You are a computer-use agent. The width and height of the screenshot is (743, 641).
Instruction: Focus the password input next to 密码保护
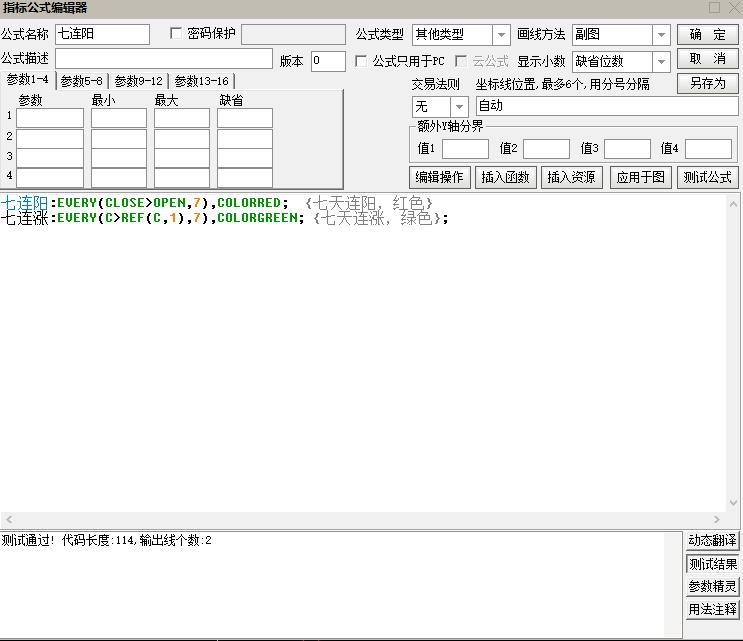[293, 35]
